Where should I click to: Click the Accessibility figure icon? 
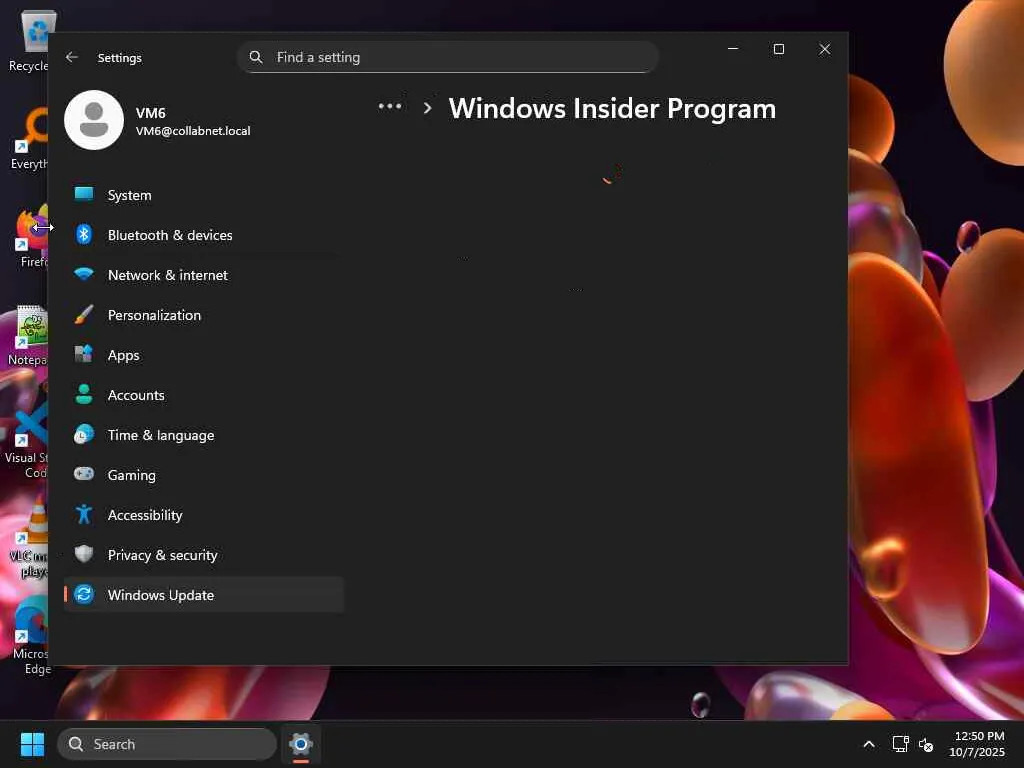click(84, 515)
